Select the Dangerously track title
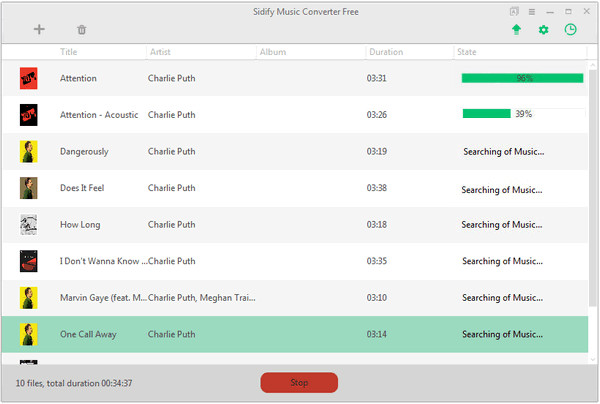 [84, 152]
